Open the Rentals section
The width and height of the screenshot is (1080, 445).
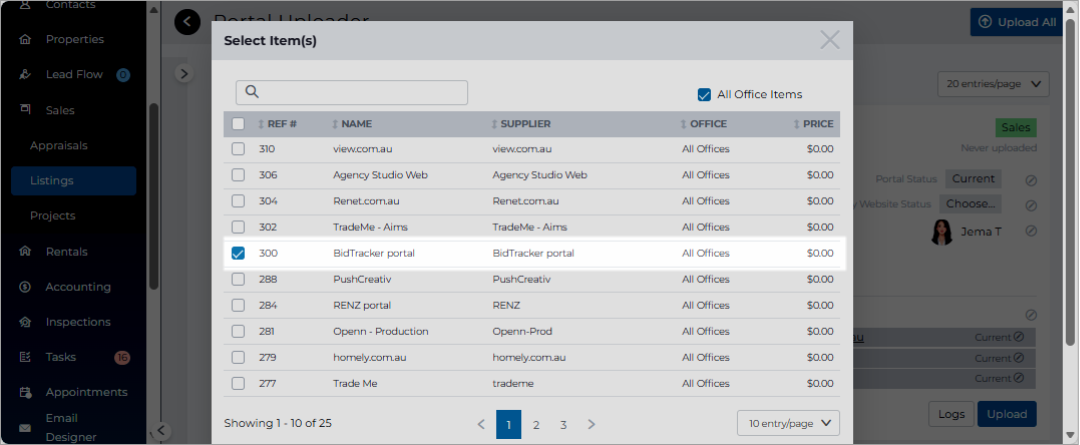pos(67,251)
